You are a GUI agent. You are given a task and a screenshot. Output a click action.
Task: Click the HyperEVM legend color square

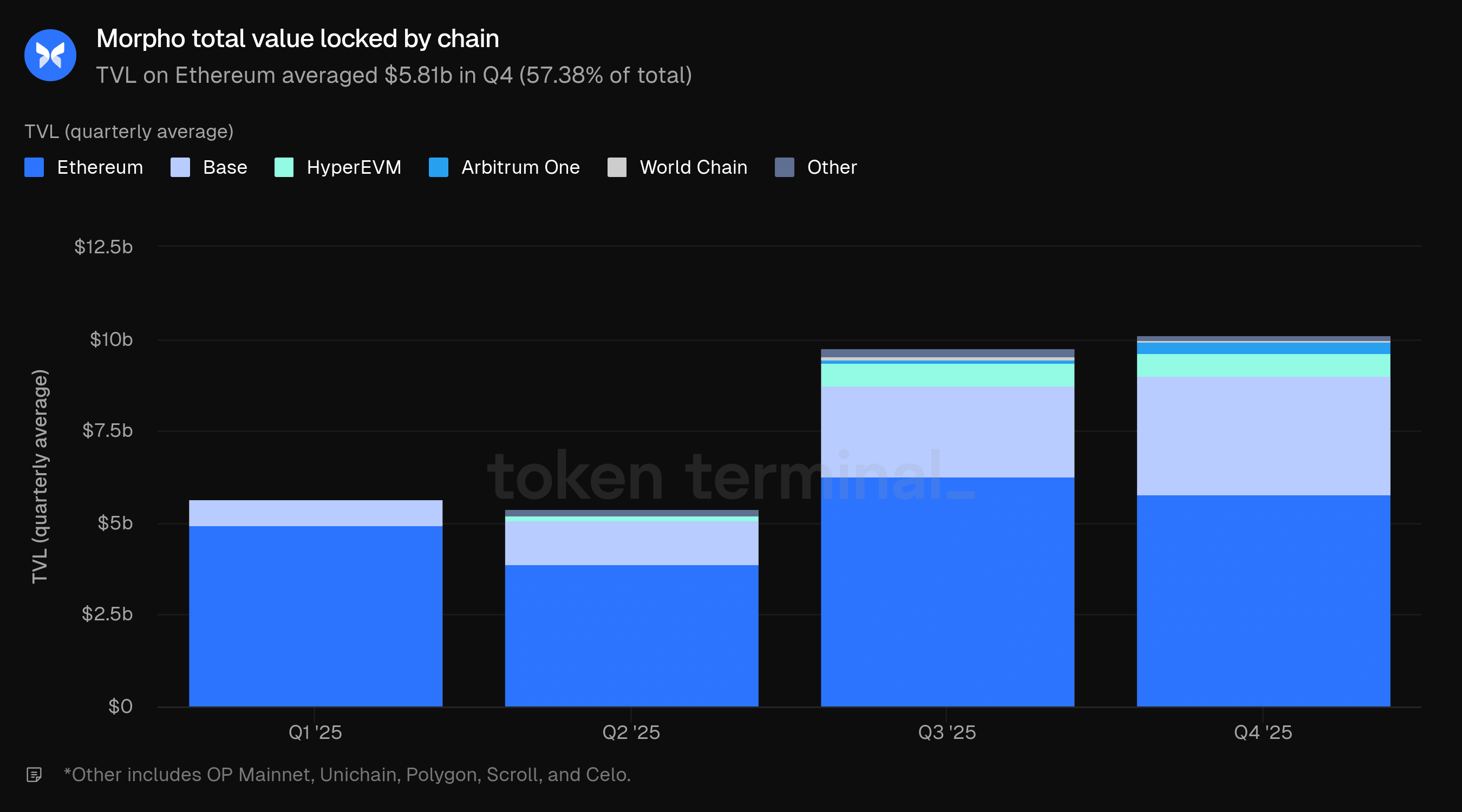pyautogui.click(x=284, y=167)
